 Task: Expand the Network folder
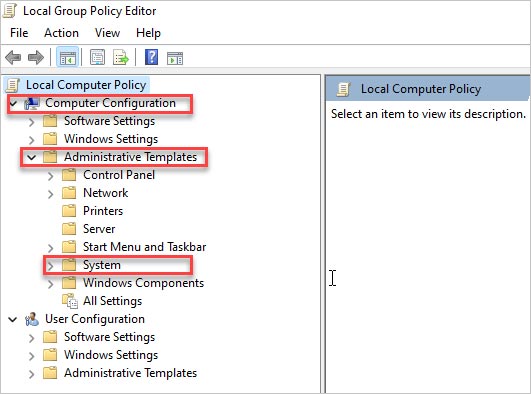tap(50, 194)
